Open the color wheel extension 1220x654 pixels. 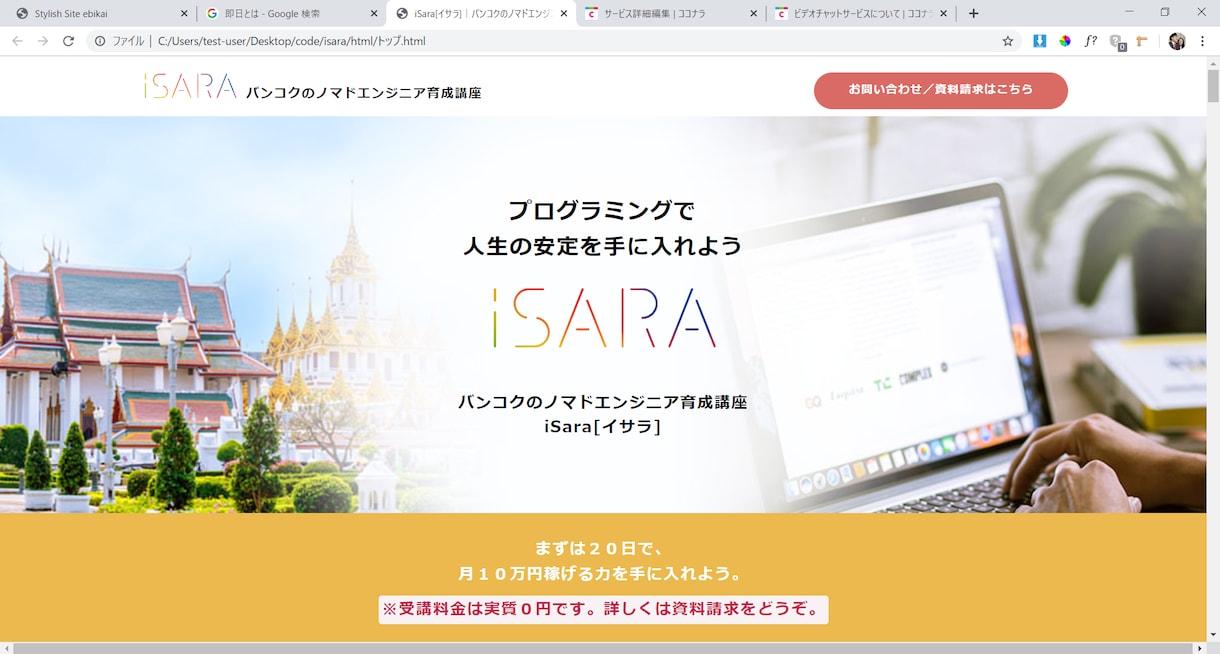tap(1065, 41)
